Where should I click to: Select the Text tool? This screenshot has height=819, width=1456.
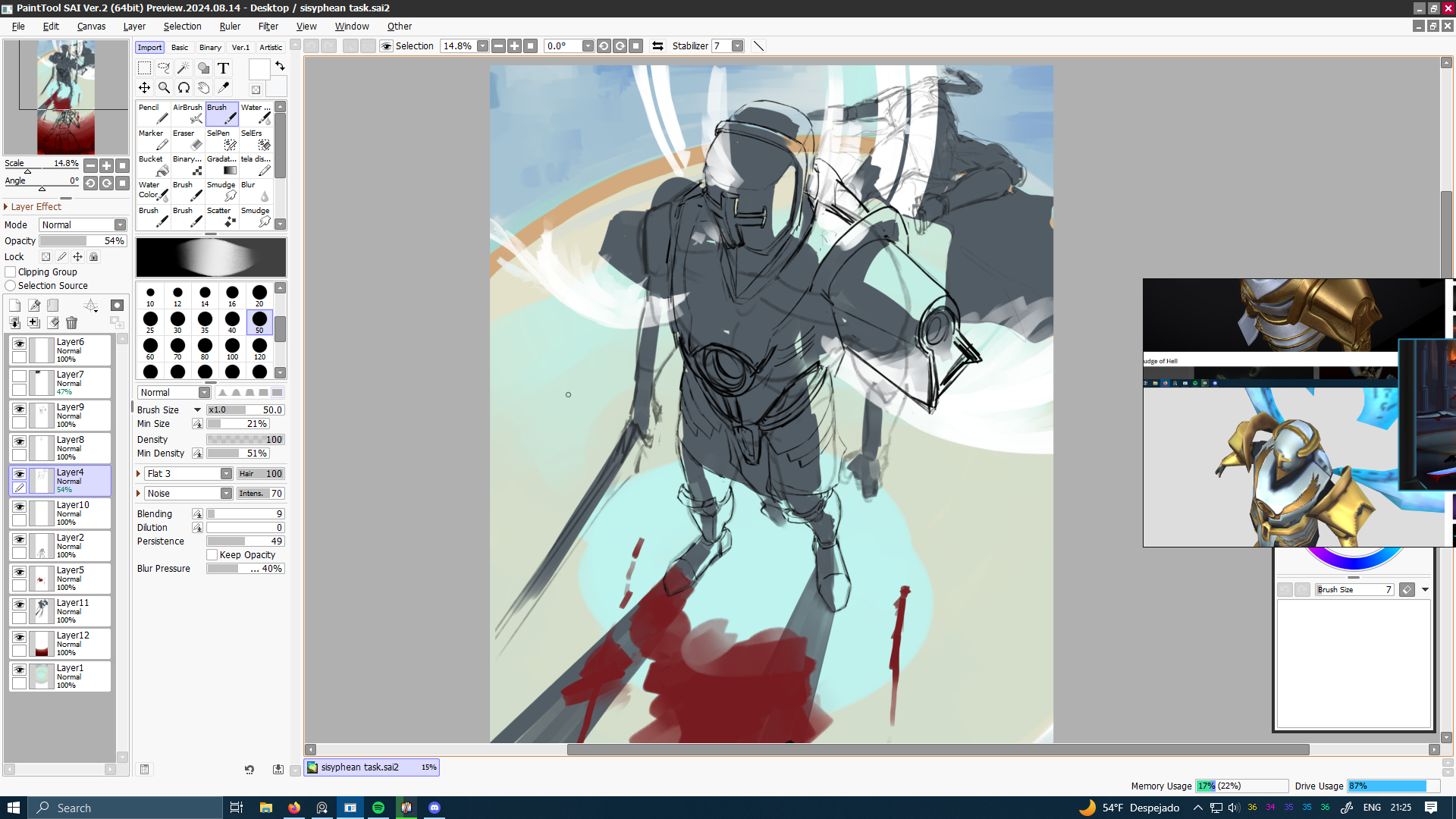tap(223, 68)
